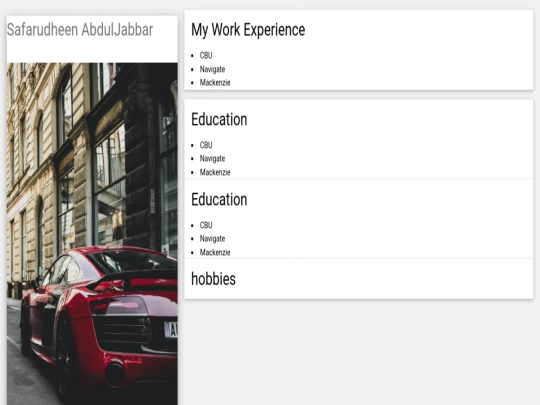Click Mackenzie in the second Education list
The image size is (540, 405).
[215, 252]
